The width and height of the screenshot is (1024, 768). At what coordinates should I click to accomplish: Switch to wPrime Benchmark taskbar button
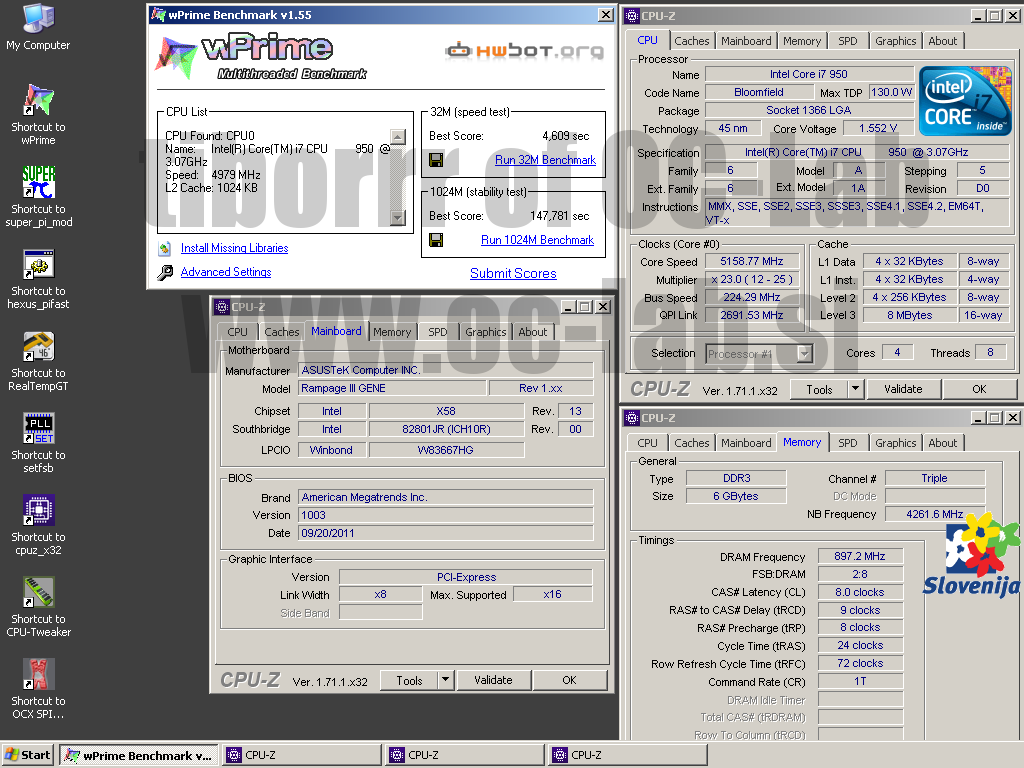(x=138, y=756)
